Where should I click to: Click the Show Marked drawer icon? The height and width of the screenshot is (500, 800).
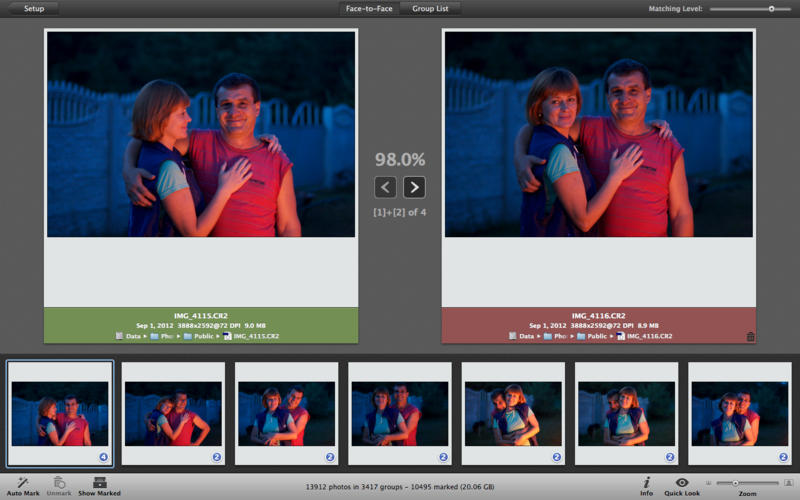(99, 482)
